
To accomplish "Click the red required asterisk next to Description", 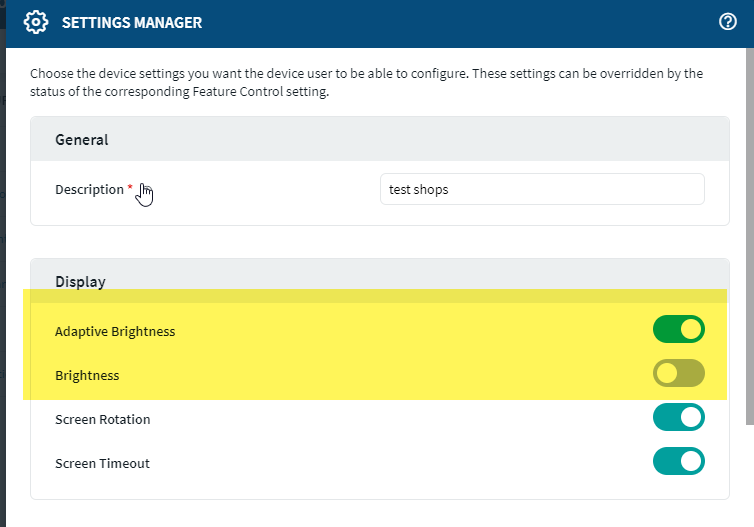I will click(x=130, y=188).
